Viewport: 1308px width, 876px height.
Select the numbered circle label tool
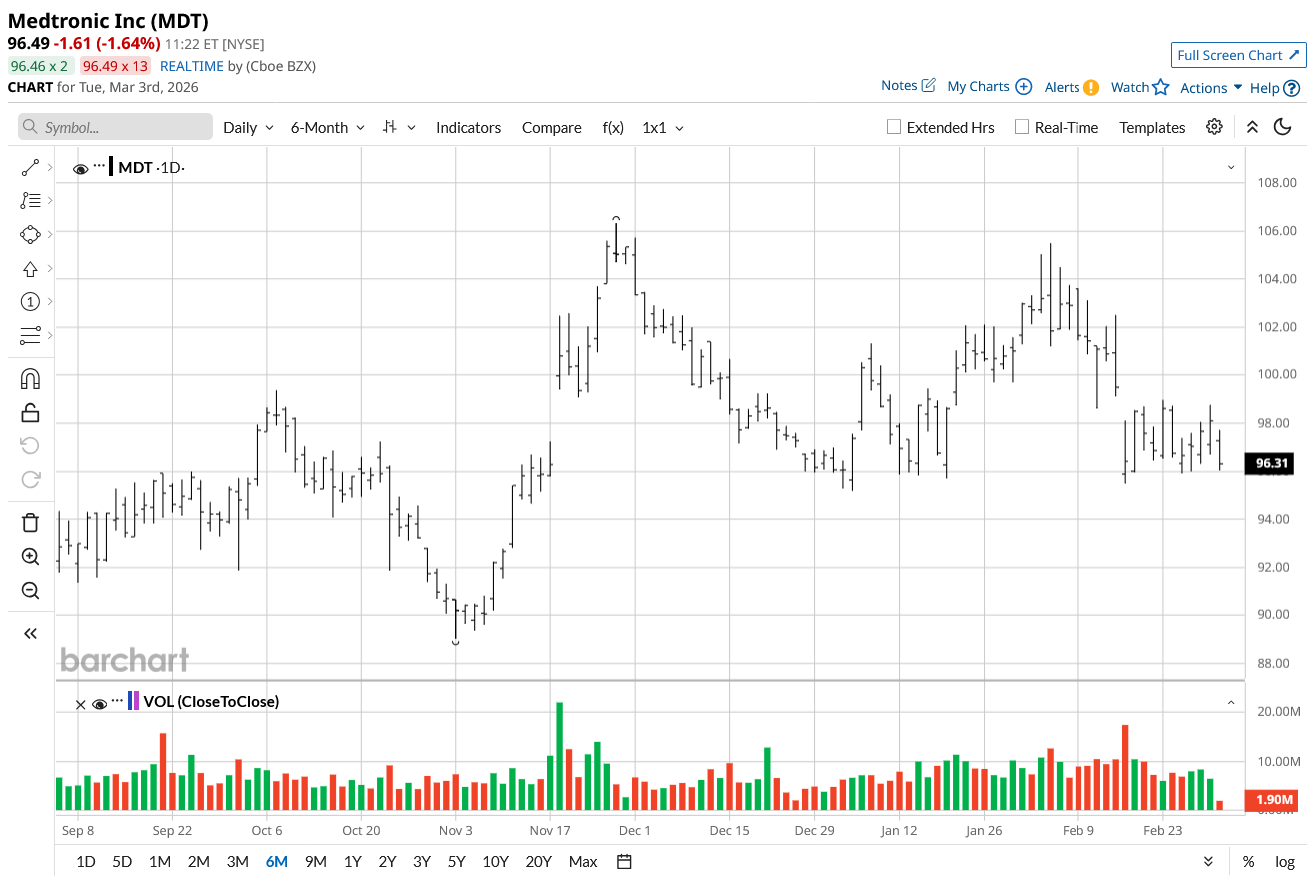point(30,301)
